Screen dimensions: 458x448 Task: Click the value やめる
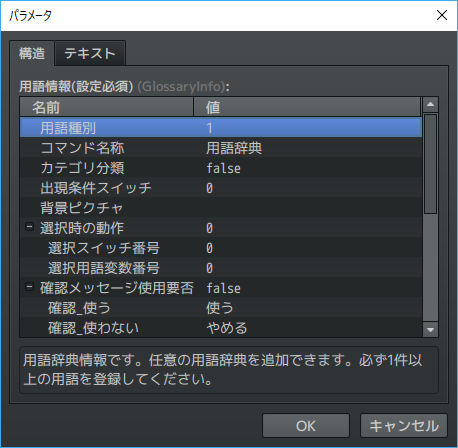227,328
